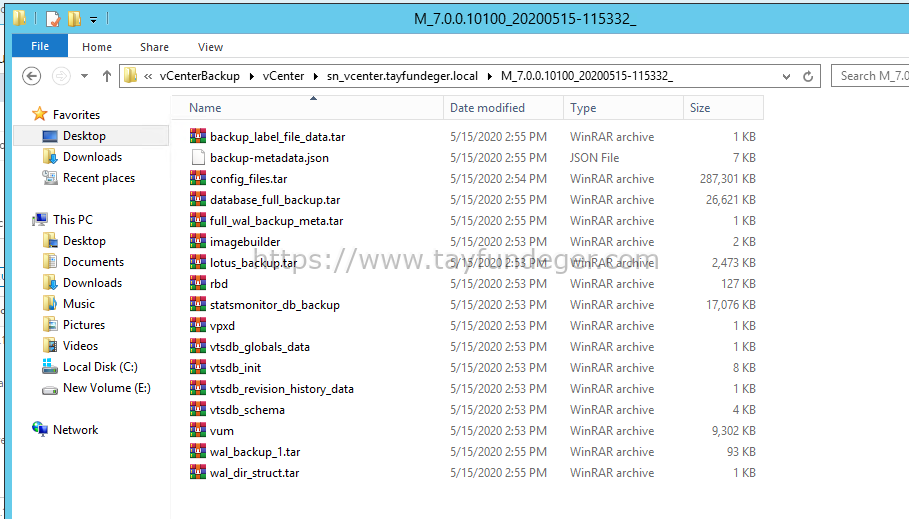This screenshot has height=519, width=909.
Task: Click the 26,621 KB size value
Action: [730, 199]
